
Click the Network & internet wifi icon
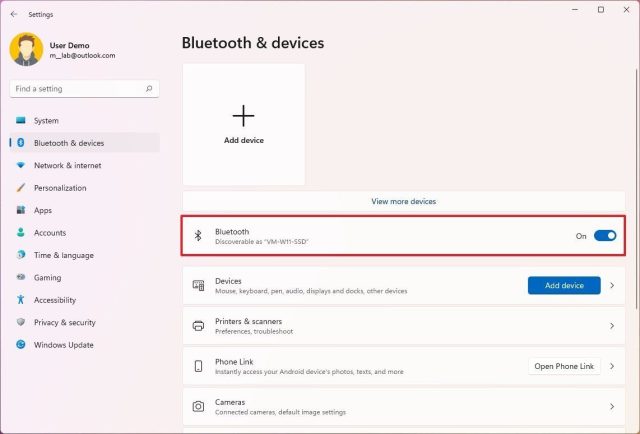coord(20,165)
